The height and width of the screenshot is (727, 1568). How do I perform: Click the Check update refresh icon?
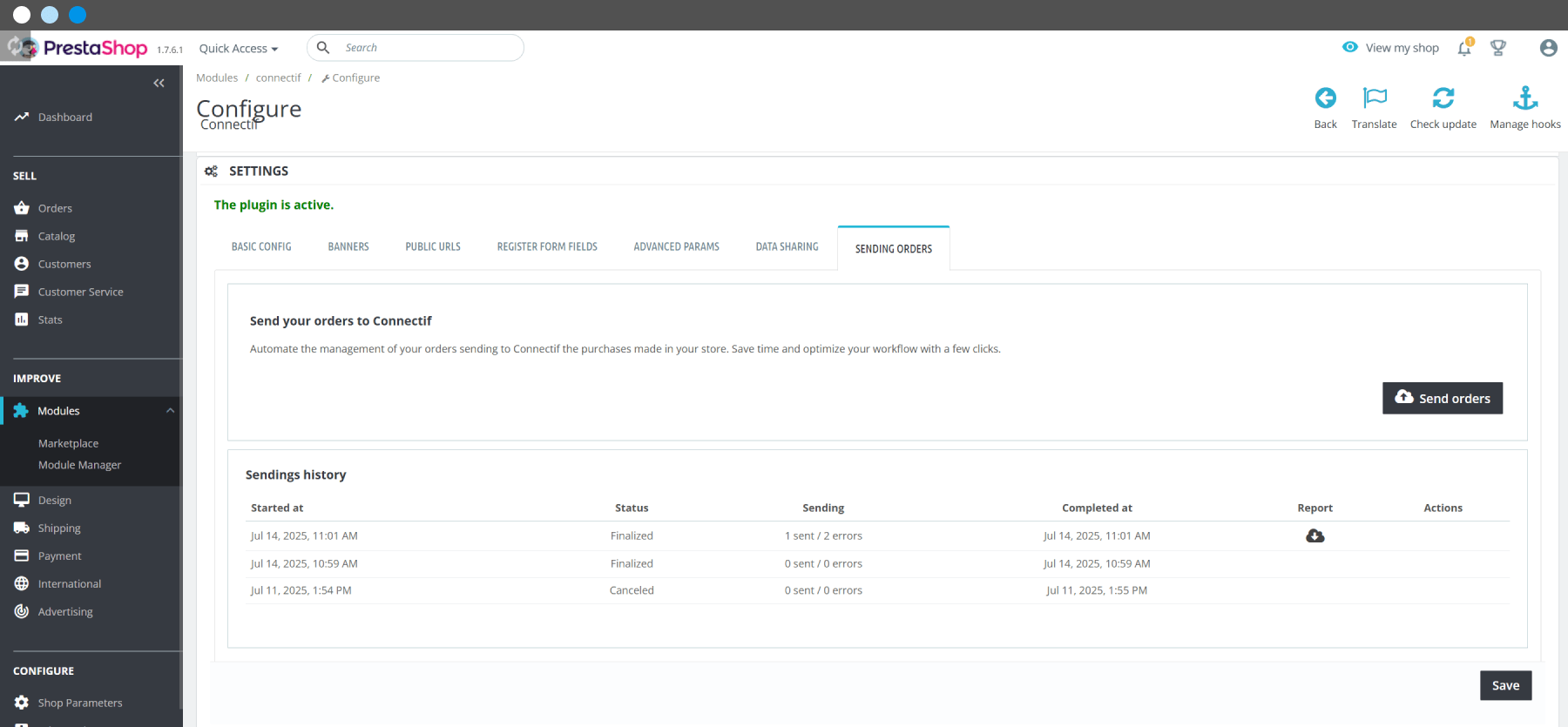click(x=1443, y=98)
